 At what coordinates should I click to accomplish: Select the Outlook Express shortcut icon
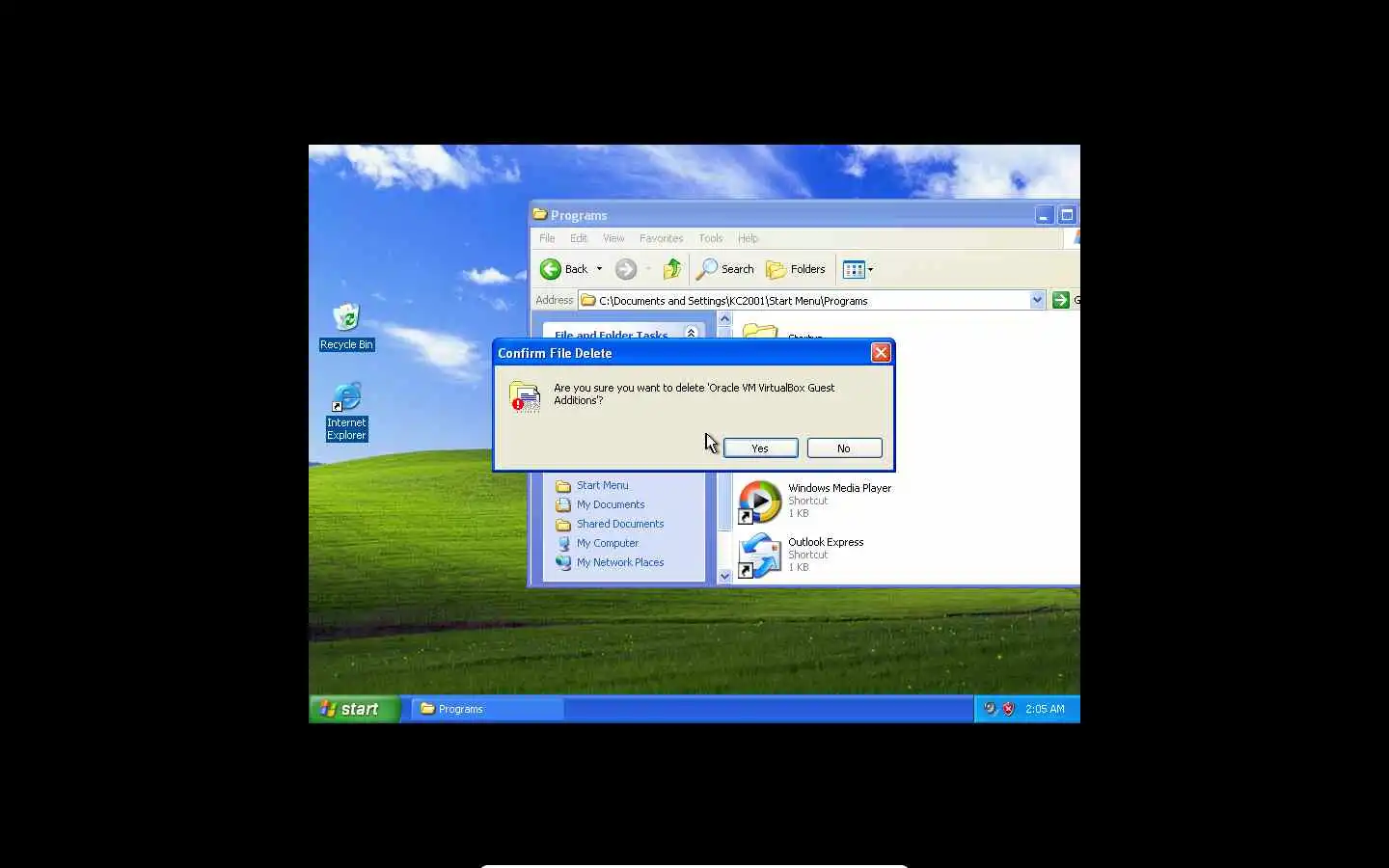(760, 556)
